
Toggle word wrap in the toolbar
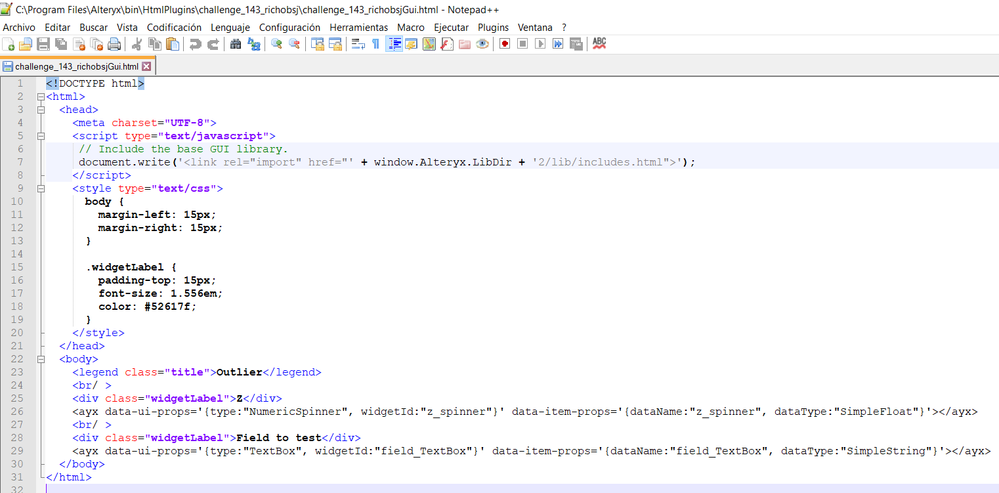pos(358,44)
